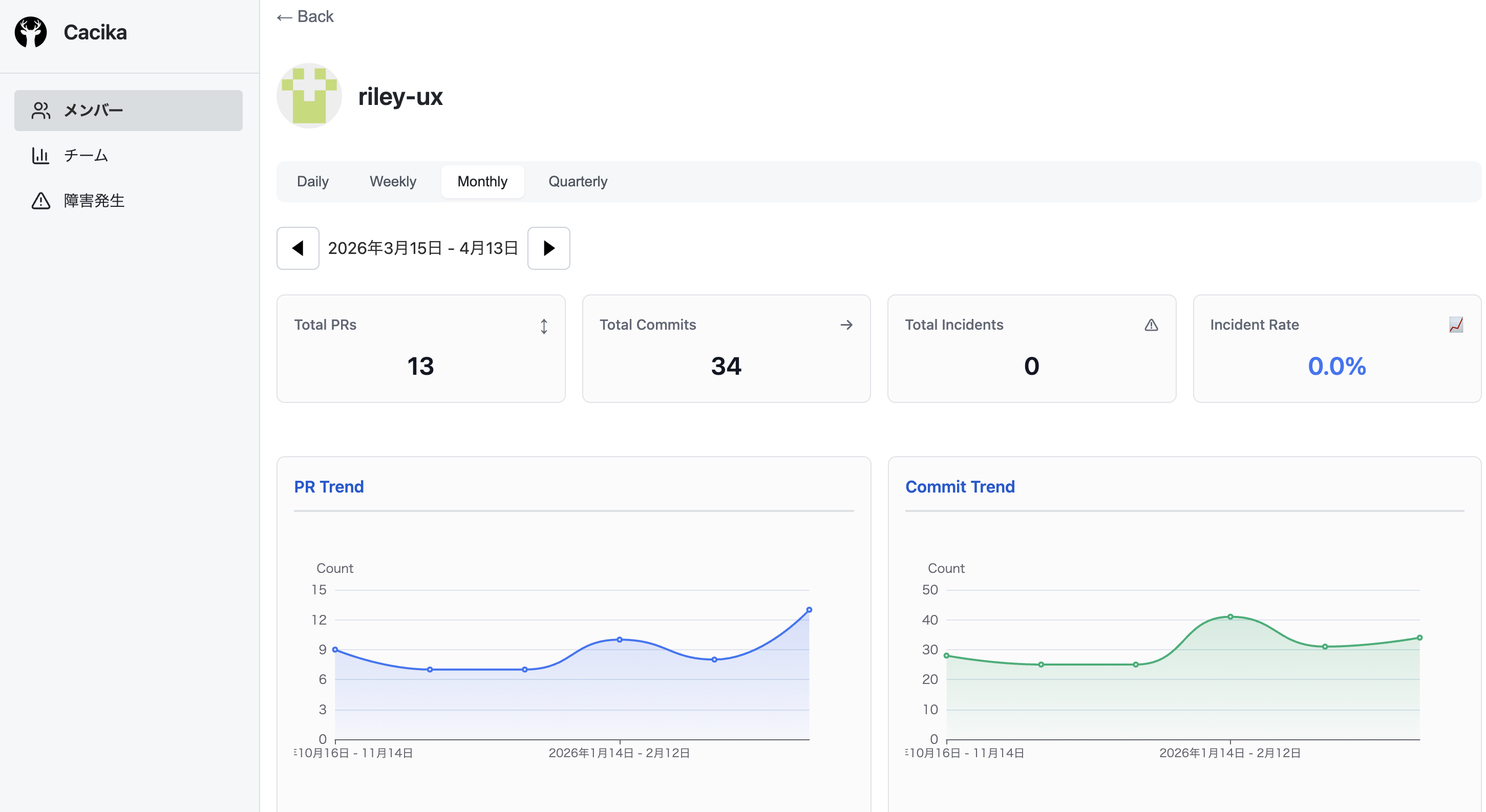Click the warning icon on Total Incidents card
The width and height of the screenshot is (1486, 812).
[x=1151, y=325]
